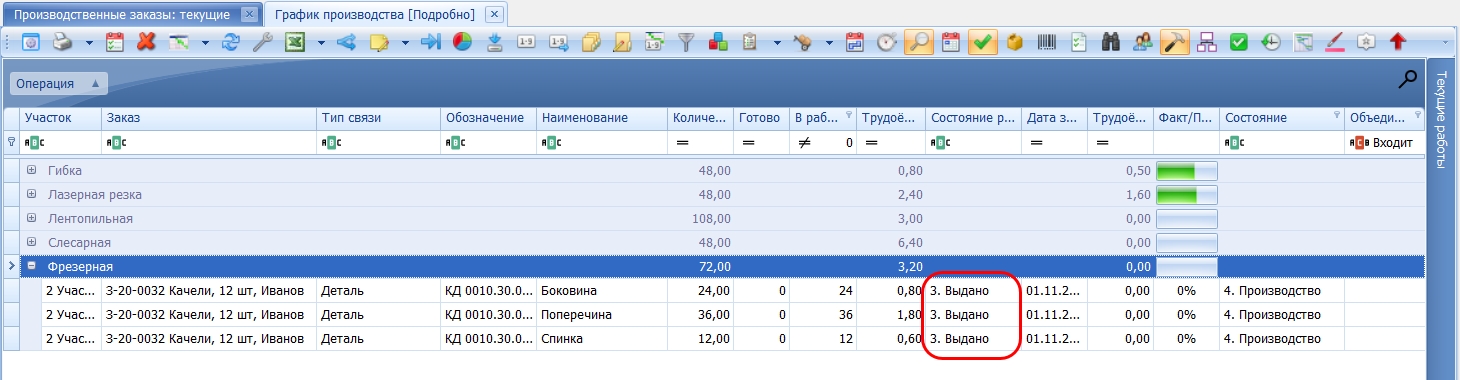This screenshot has width=1460, height=380.
Task: Close the График производства tab
Action: (493, 15)
